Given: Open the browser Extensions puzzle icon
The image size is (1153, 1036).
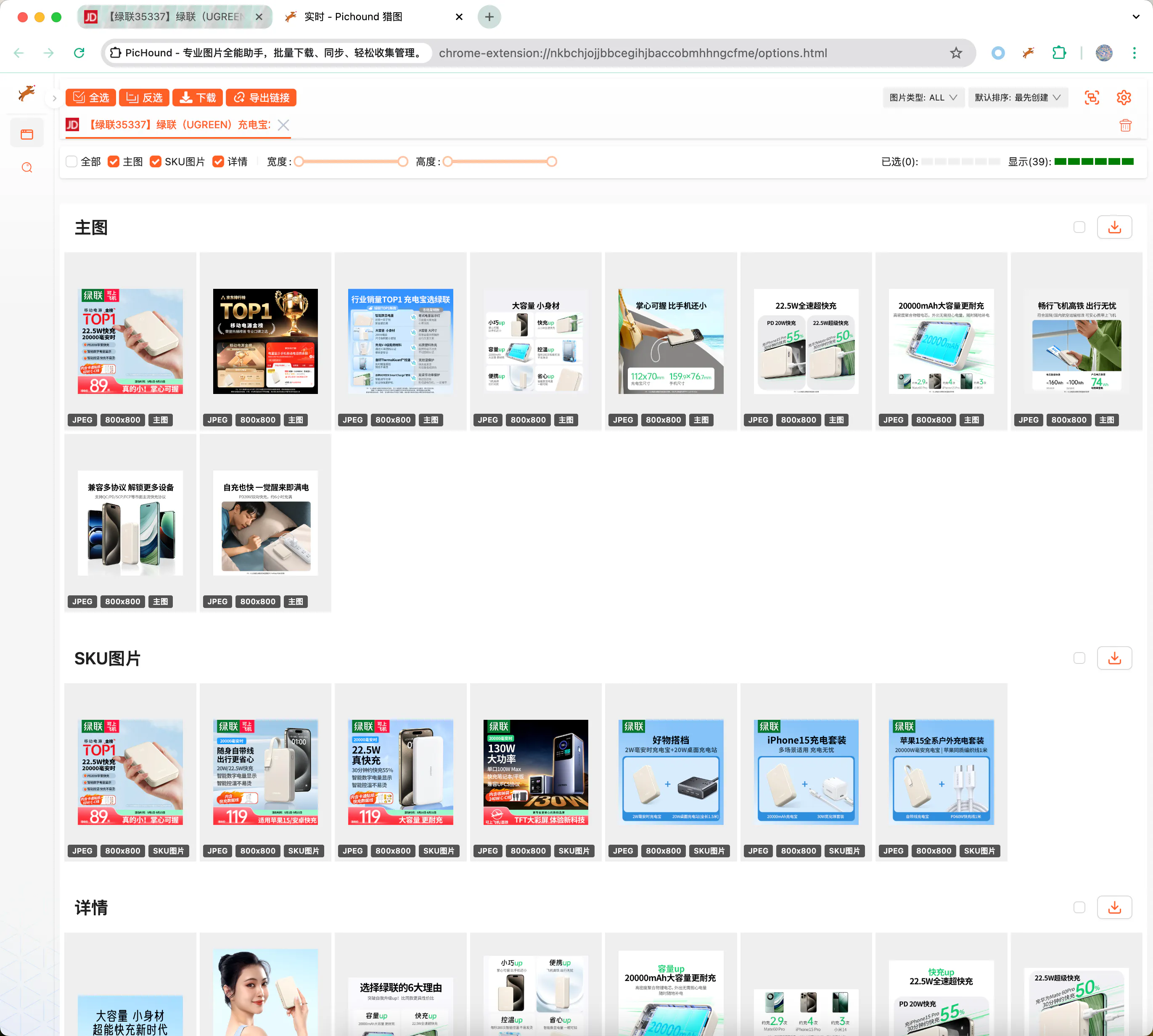Looking at the screenshot, I should pos(1058,53).
